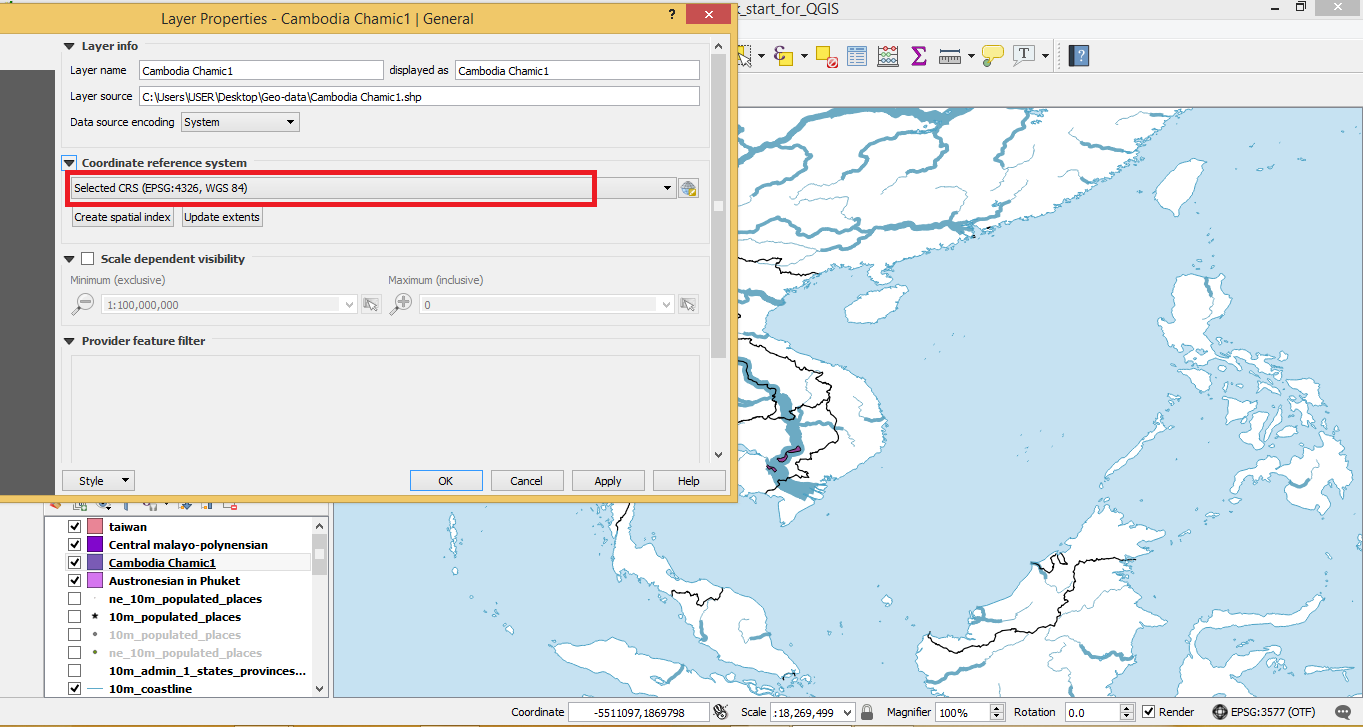
Task: Collapse the Layer info section
Action: tap(70, 46)
